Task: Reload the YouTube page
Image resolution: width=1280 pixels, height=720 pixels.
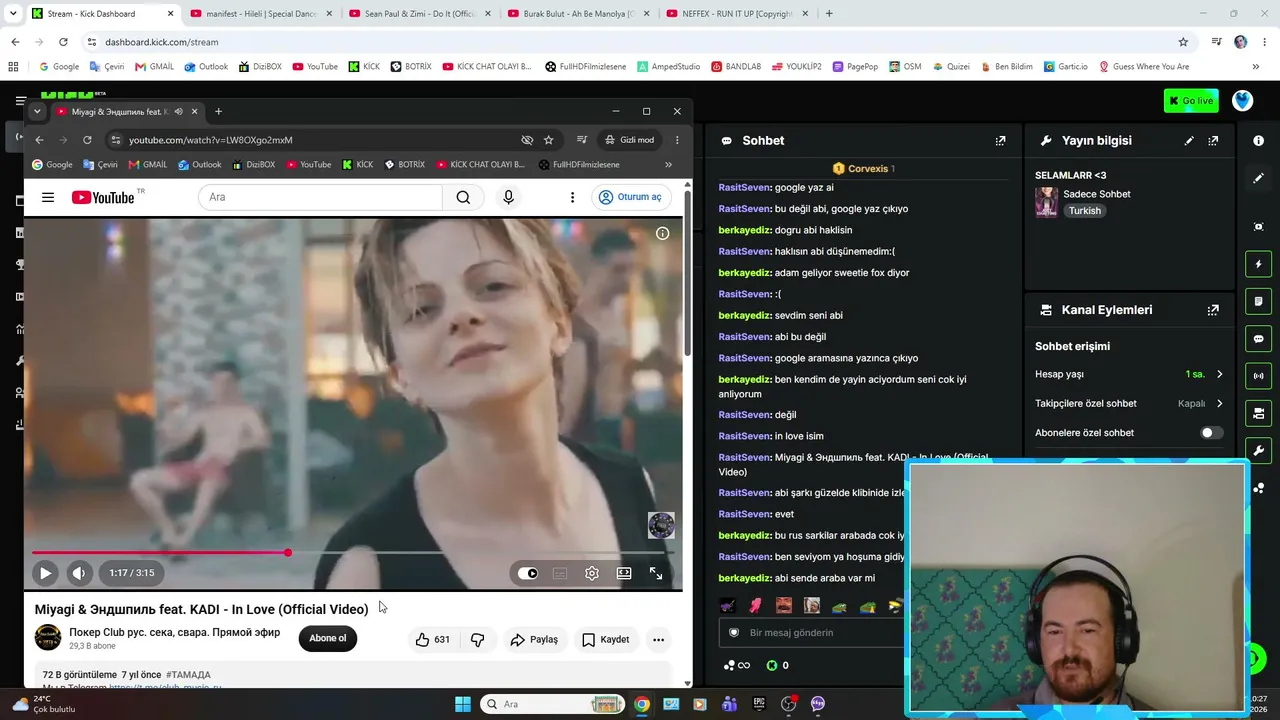Action: point(87,140)
